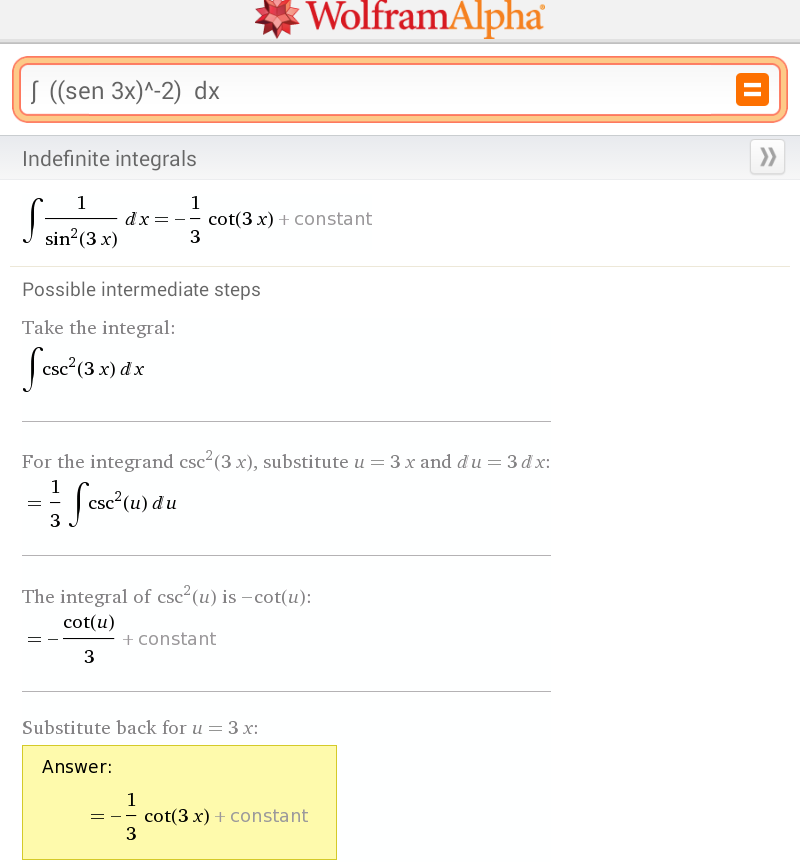This screenshot has width=800, height=863.
Task: Click the WolframAlpha wordmark text
Action: tap(425, 16)
